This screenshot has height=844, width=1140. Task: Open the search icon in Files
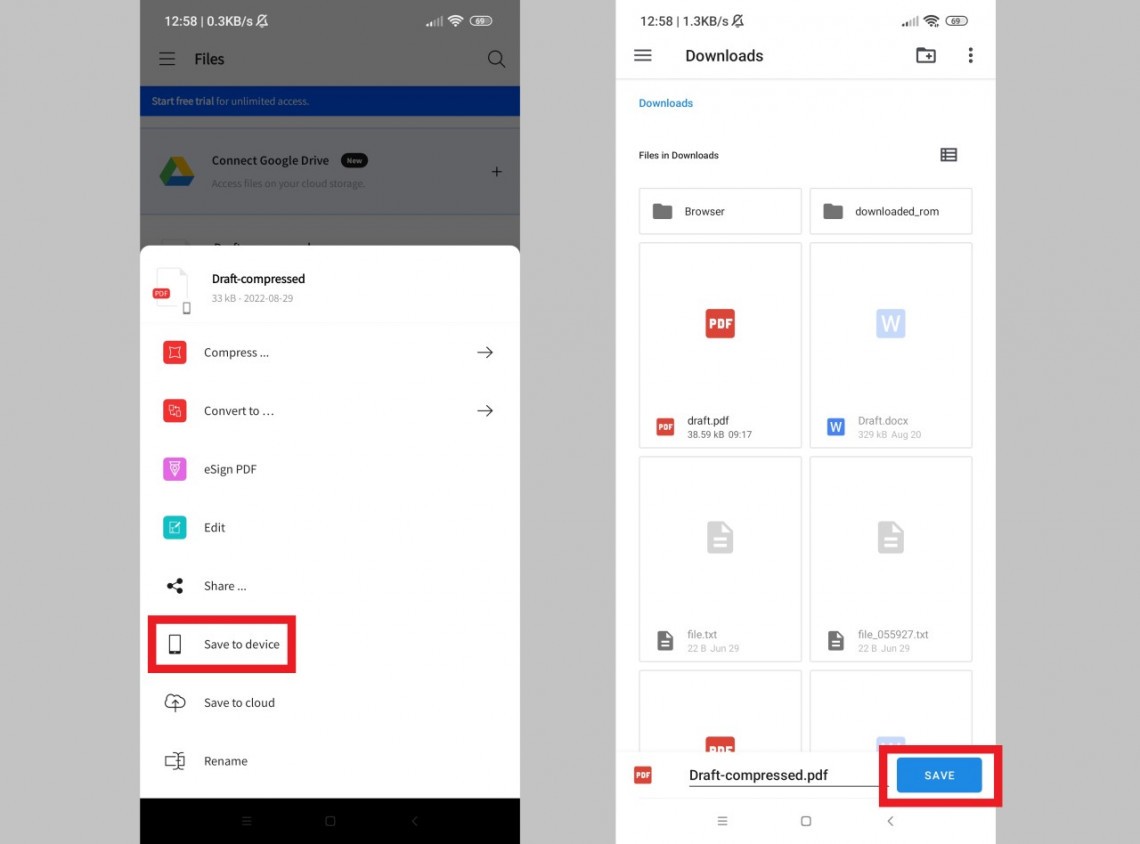pyautogui.click(x=496, y=59)
